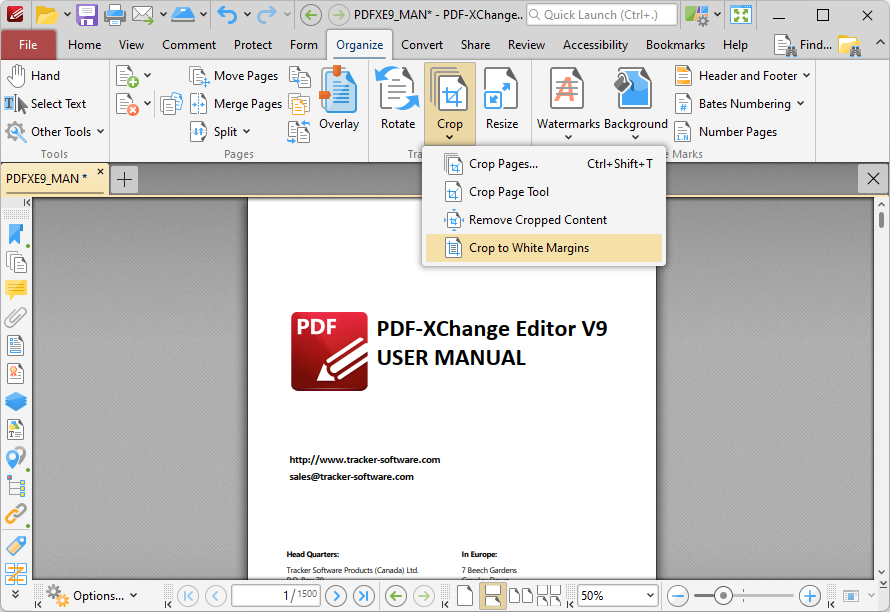Open the Move Pages command
890x612 pixels.
tap(233, 76)
